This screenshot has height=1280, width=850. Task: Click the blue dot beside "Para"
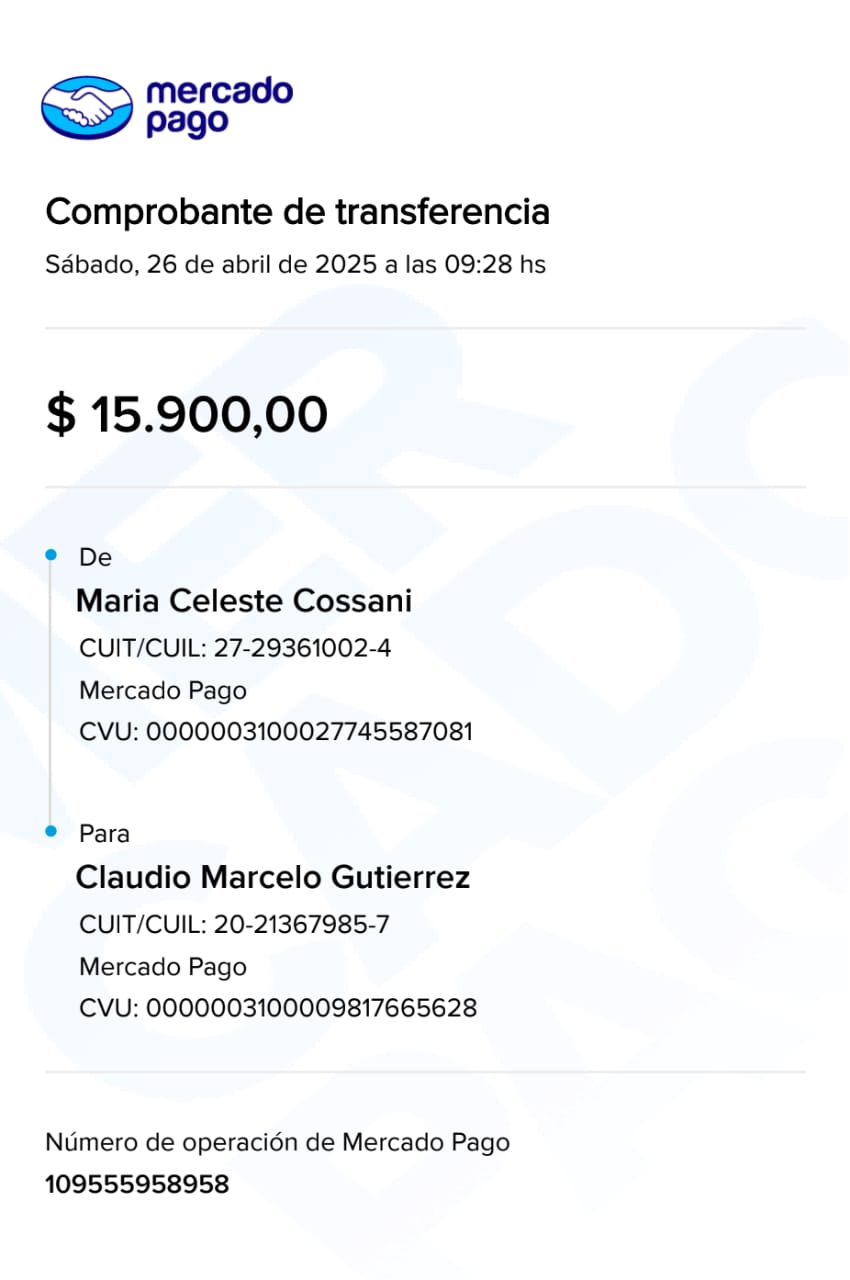click(51, 830)
